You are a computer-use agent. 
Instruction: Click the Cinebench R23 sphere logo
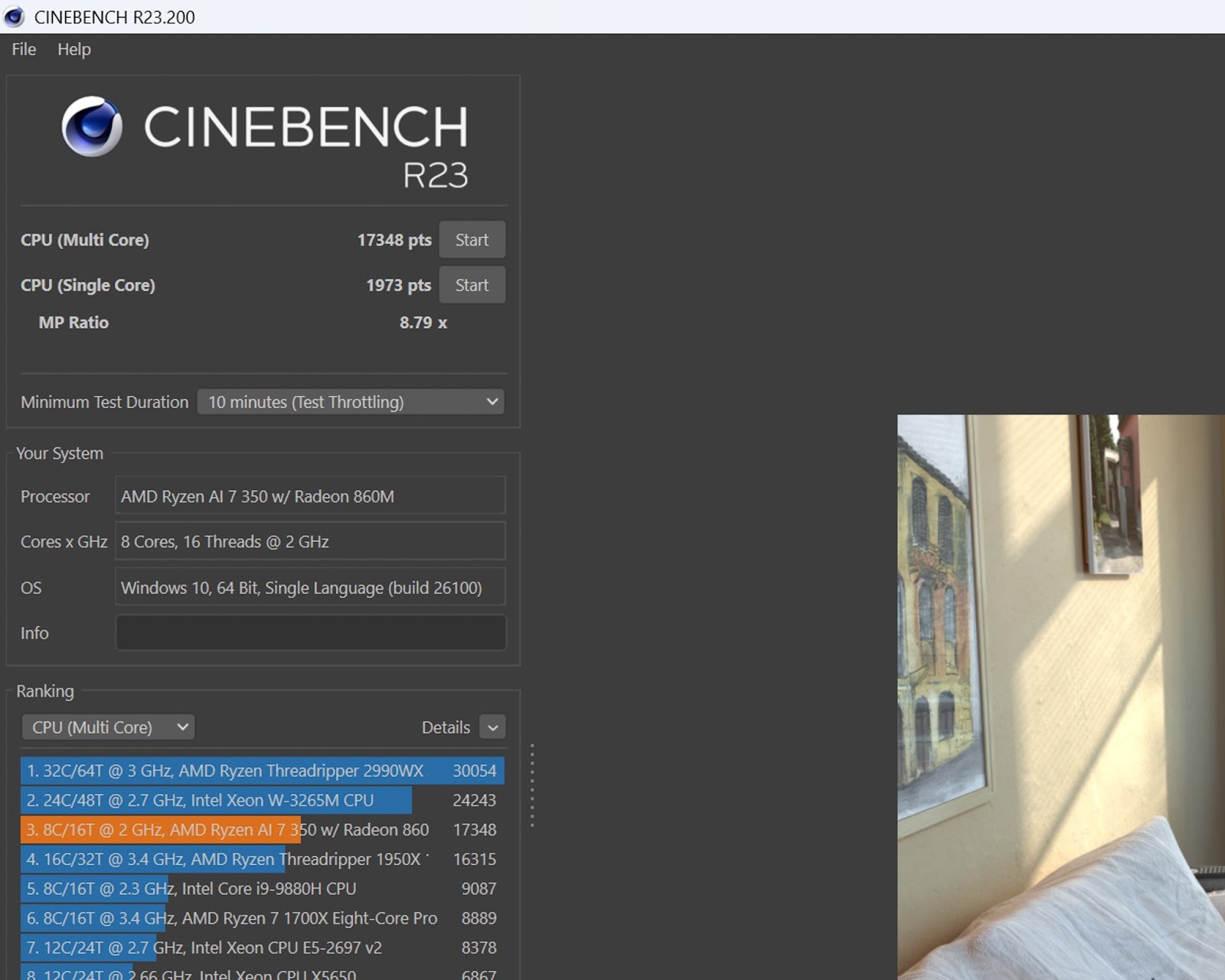(92, 126)
